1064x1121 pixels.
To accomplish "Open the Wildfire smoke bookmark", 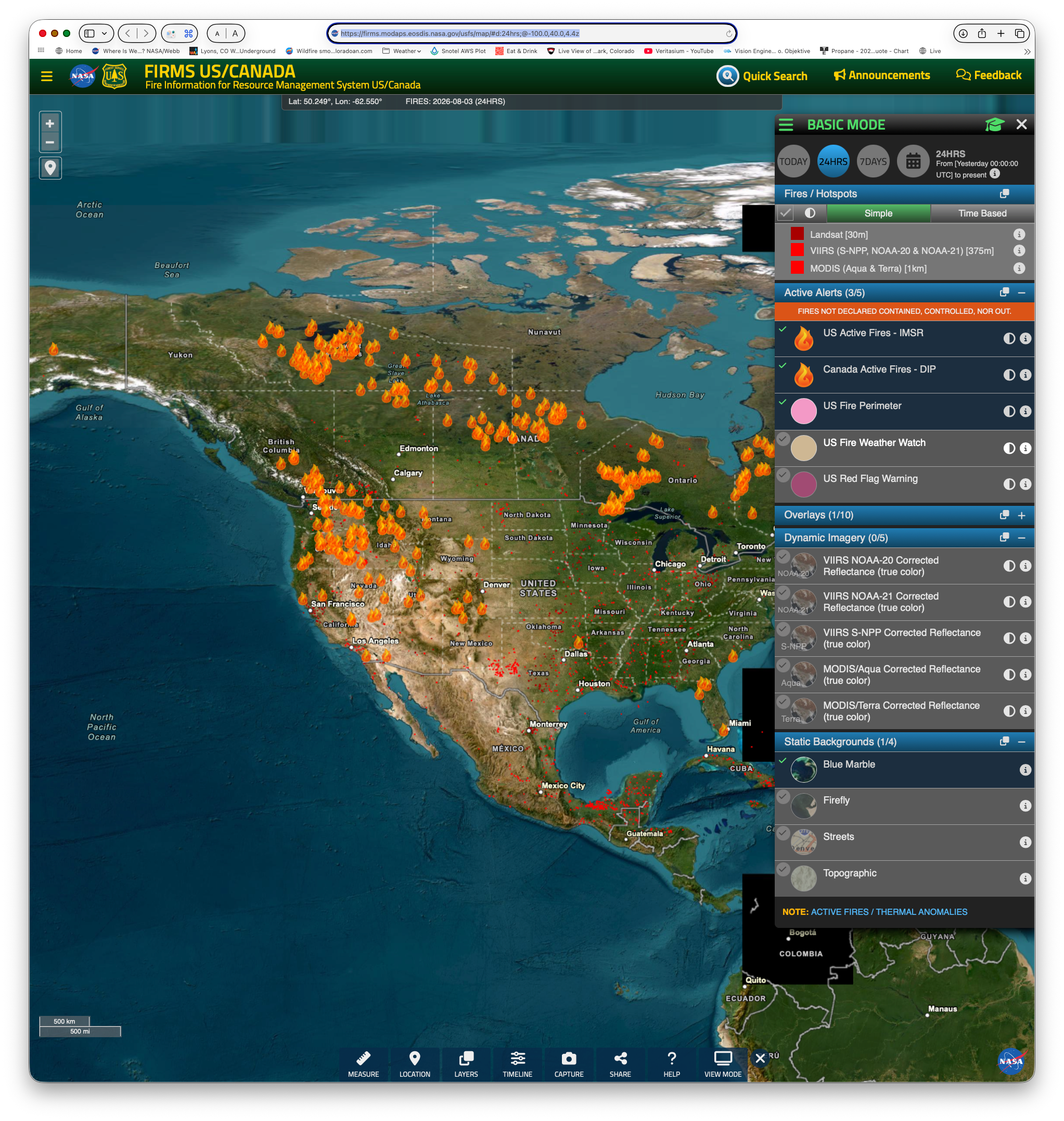I will coord(329,51).
